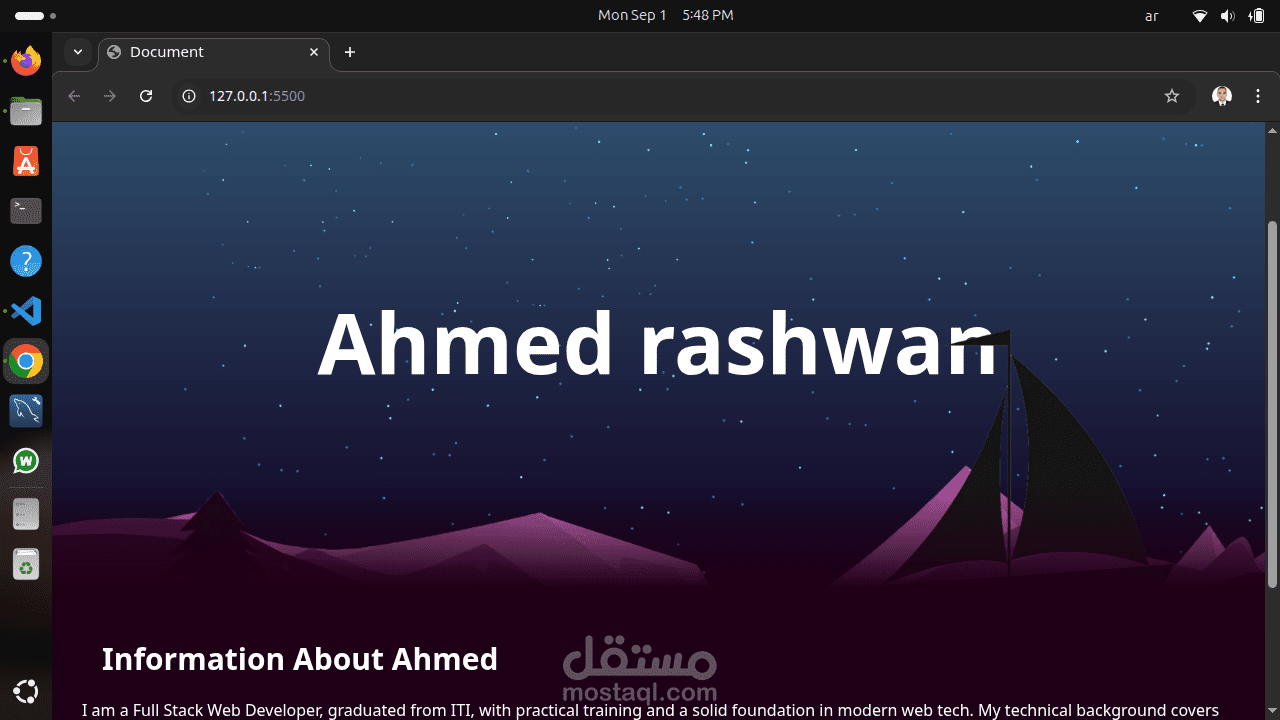The width and height of the screenshot is (1280, 720).
Task: Open the green W app in dock
Action: pos(26,461)
